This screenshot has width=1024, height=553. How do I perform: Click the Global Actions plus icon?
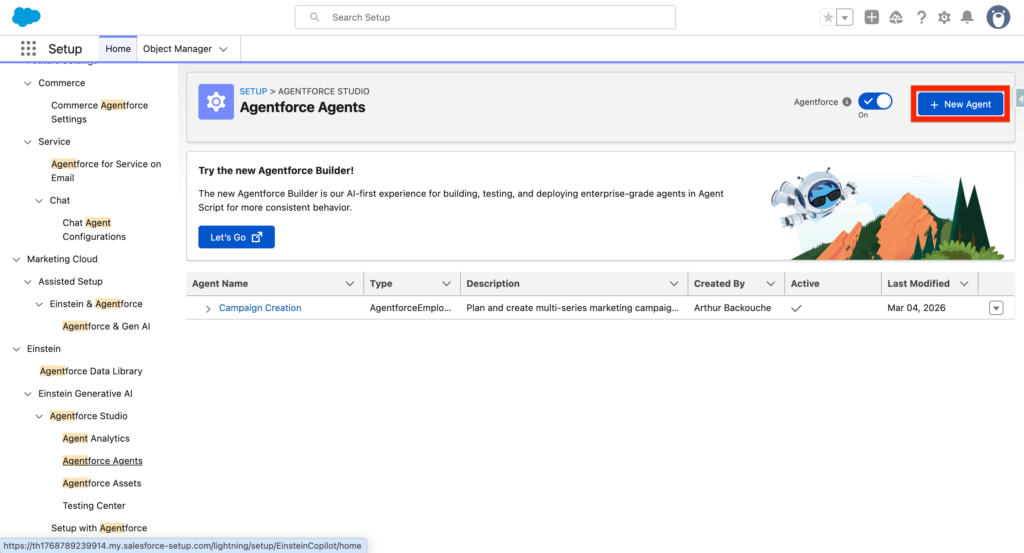click(872, 18)
